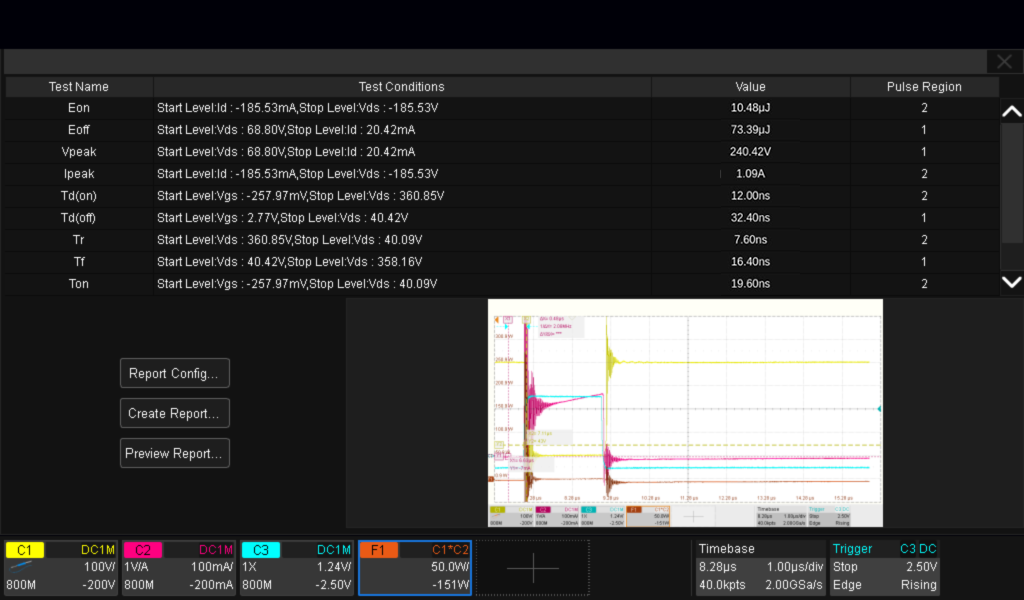Close the test results panel
This screenshot has height=600, width=1024.
tap(1004, 62)
